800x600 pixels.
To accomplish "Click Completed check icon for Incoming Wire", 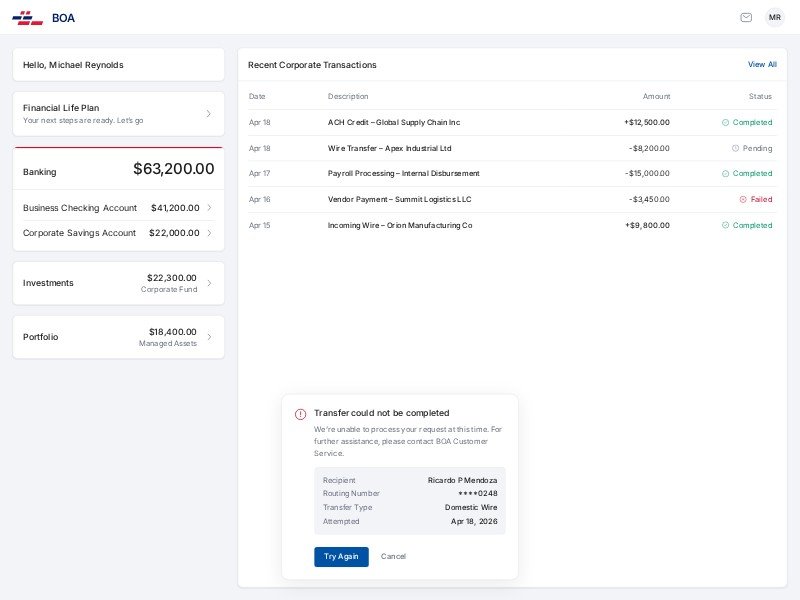I will click(x=725, y=225).
